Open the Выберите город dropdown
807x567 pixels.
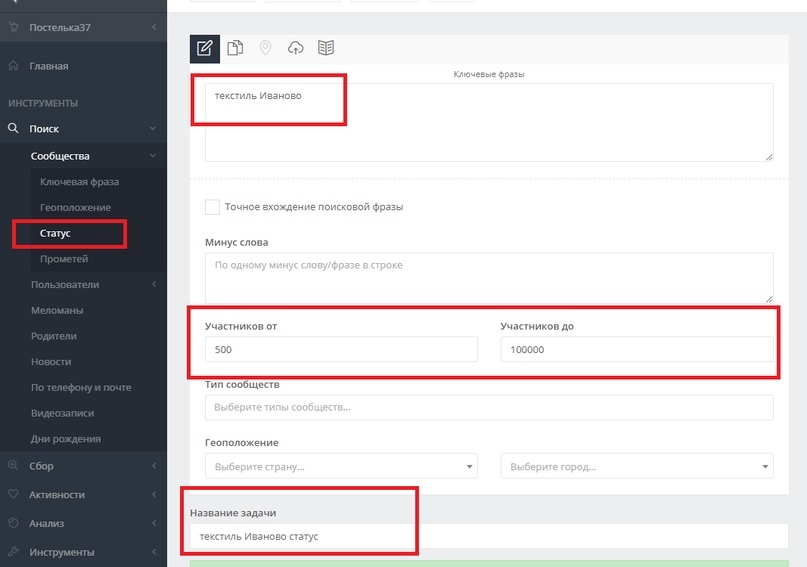[637, 466]
